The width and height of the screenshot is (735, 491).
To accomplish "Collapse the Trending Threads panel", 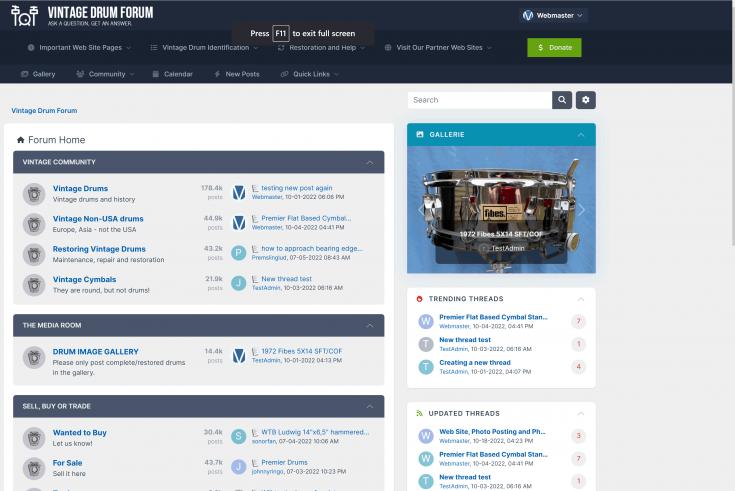I will pyautogui.click(x=580, y=299).
